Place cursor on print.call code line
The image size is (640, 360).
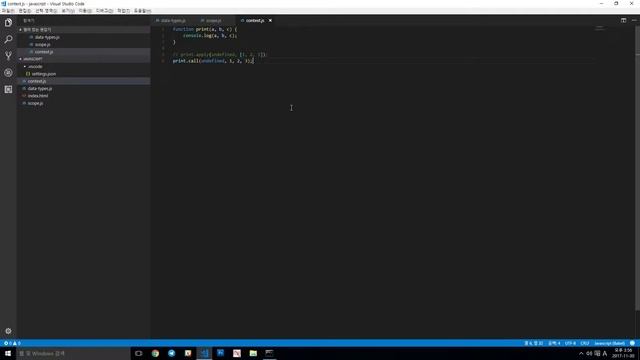[213, 61]
